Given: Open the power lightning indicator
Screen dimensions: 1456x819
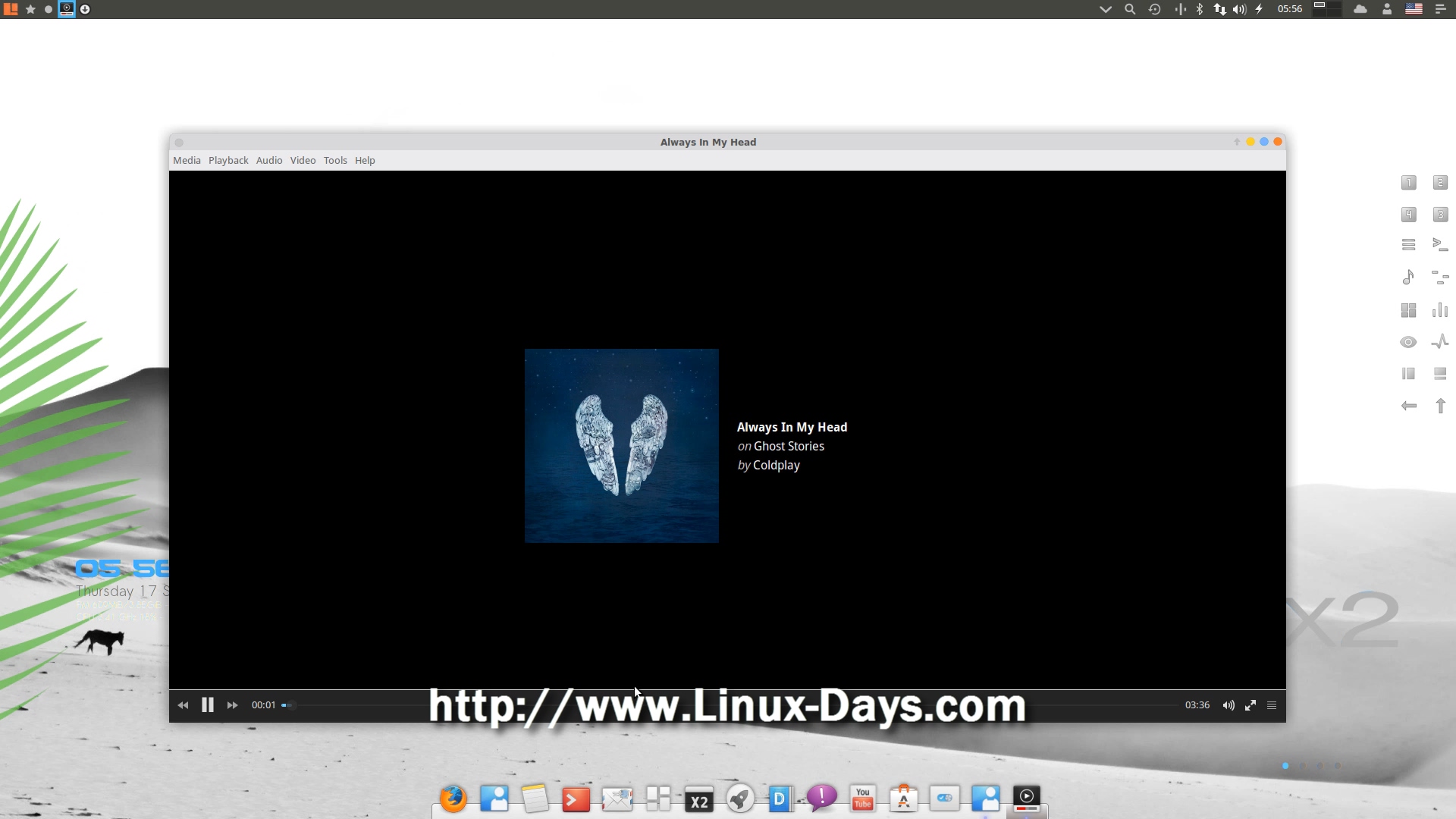Looking at the screenshot, I should pos(1259,9).
